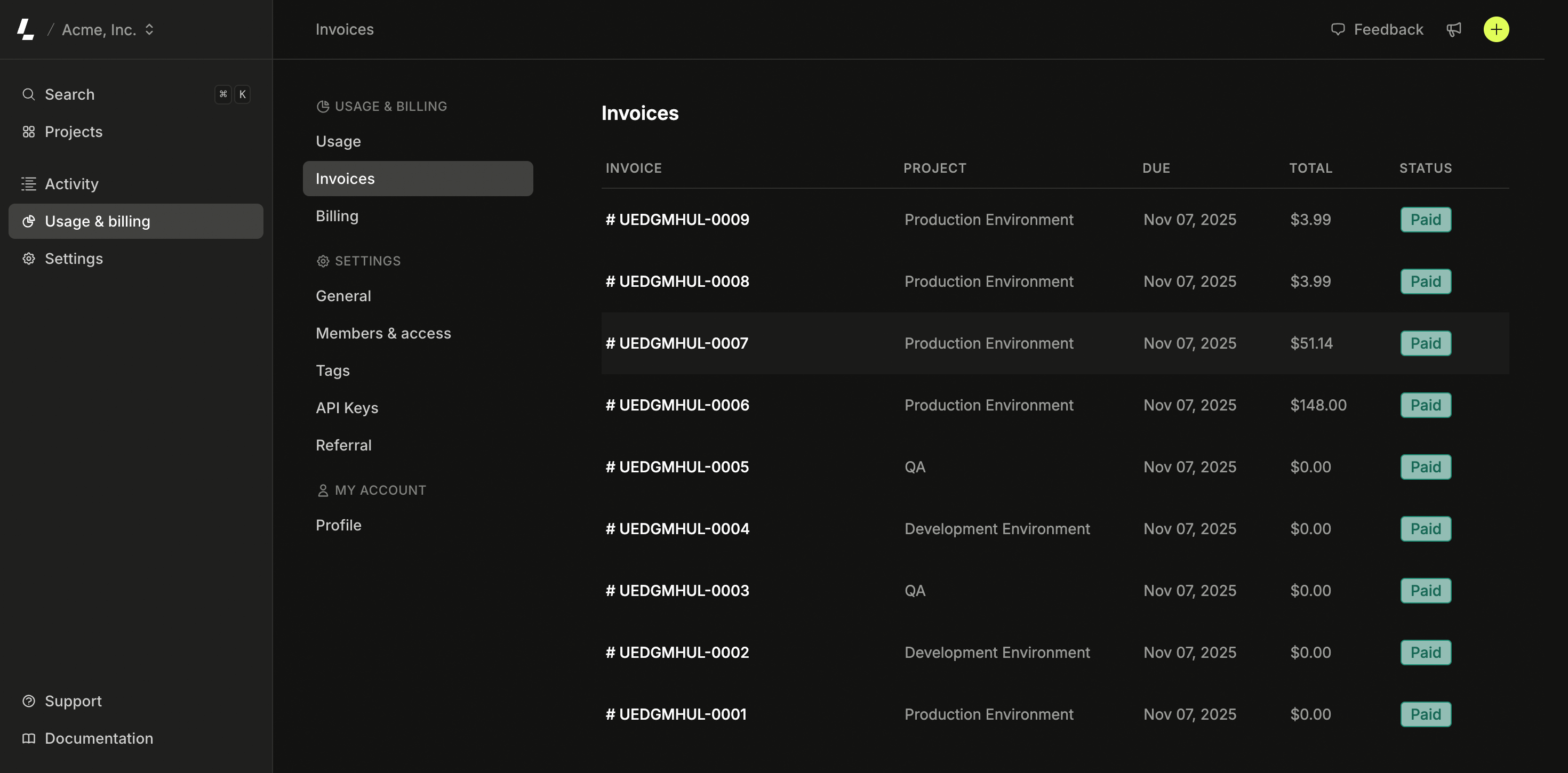This screenshot has height=773, width=1568.
Task: Click the Projects grid icon
Action: (28, 132)
